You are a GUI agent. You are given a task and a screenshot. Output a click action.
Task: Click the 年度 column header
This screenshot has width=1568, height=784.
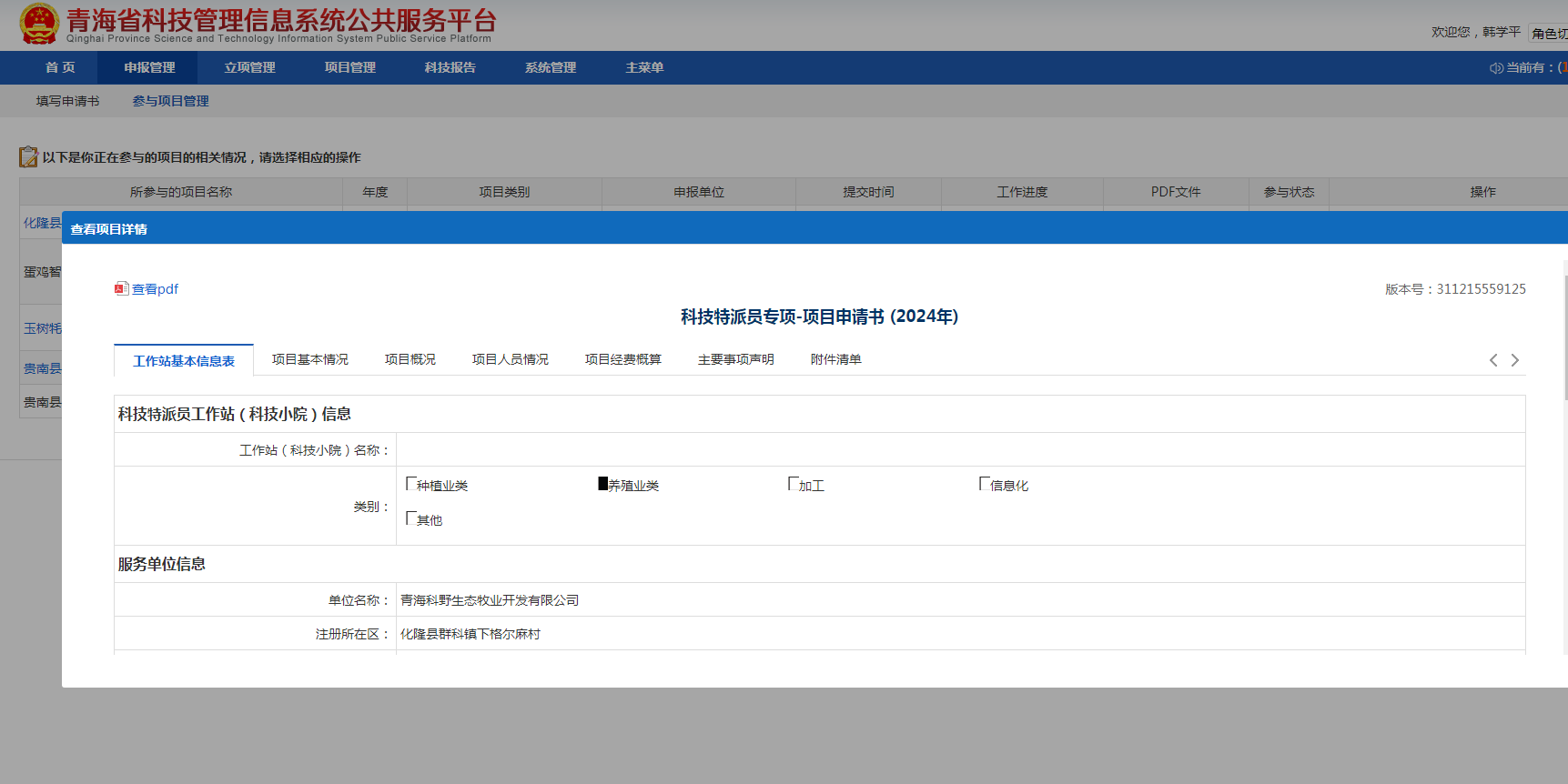pos(375,192)
